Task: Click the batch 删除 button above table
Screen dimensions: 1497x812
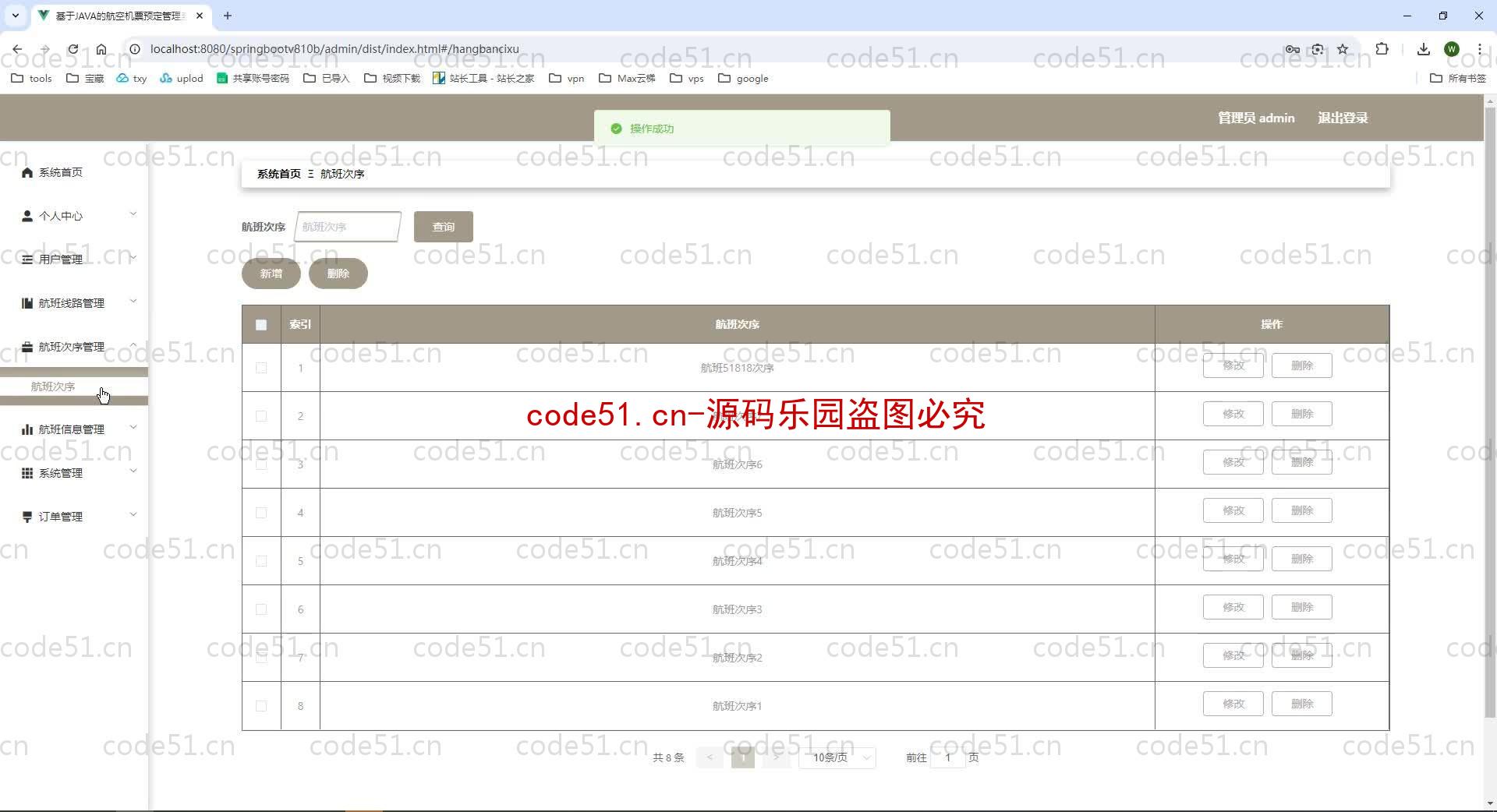Action: tap(338, 274)
